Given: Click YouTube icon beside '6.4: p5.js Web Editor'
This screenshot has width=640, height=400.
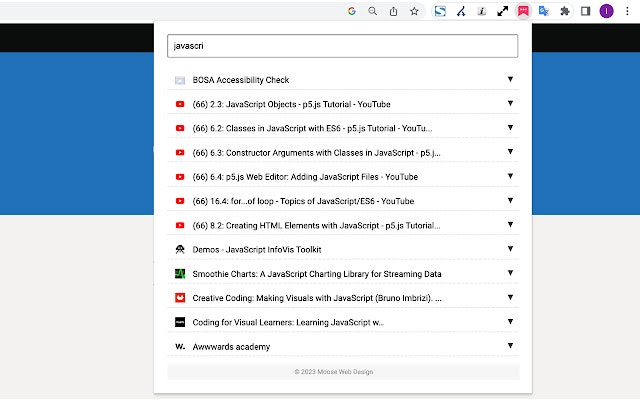Looking at the screenshot, I should click(x=180, y=177).
